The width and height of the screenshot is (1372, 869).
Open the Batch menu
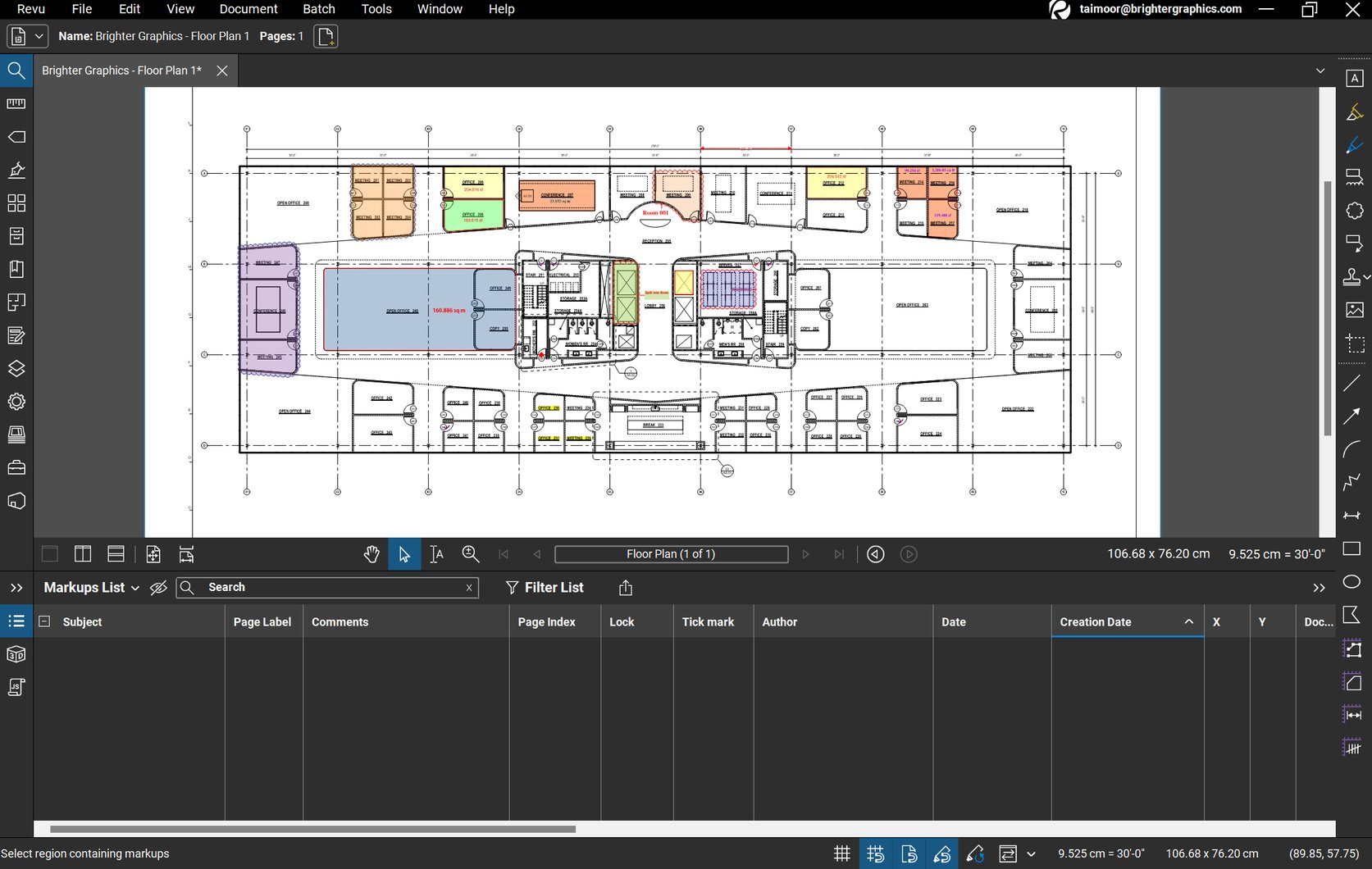pos(318,9)
